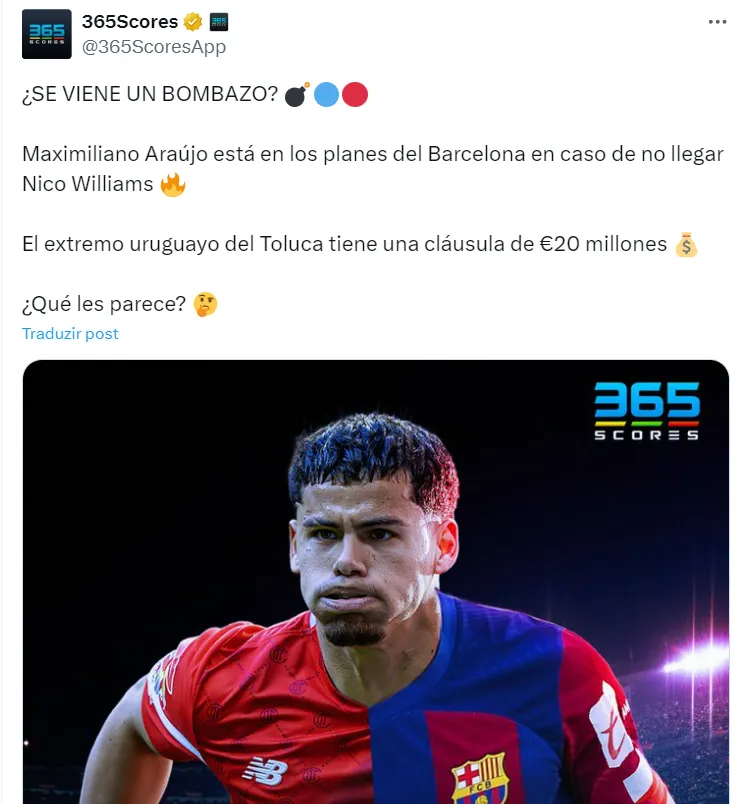Open the @365ScoresApp handle link
The image size is (743, 804).
pyautogui.click(x=154, y=47)
